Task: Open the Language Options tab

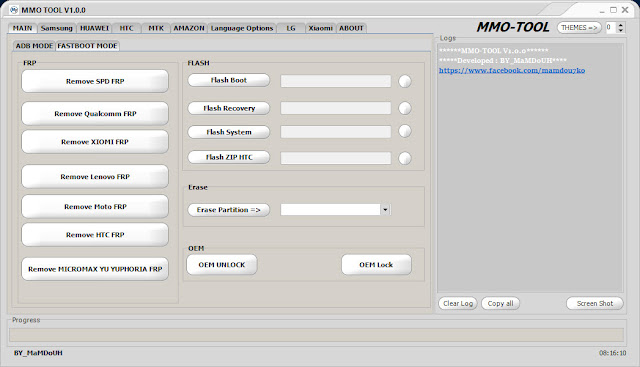Action: tap(242, 28)
